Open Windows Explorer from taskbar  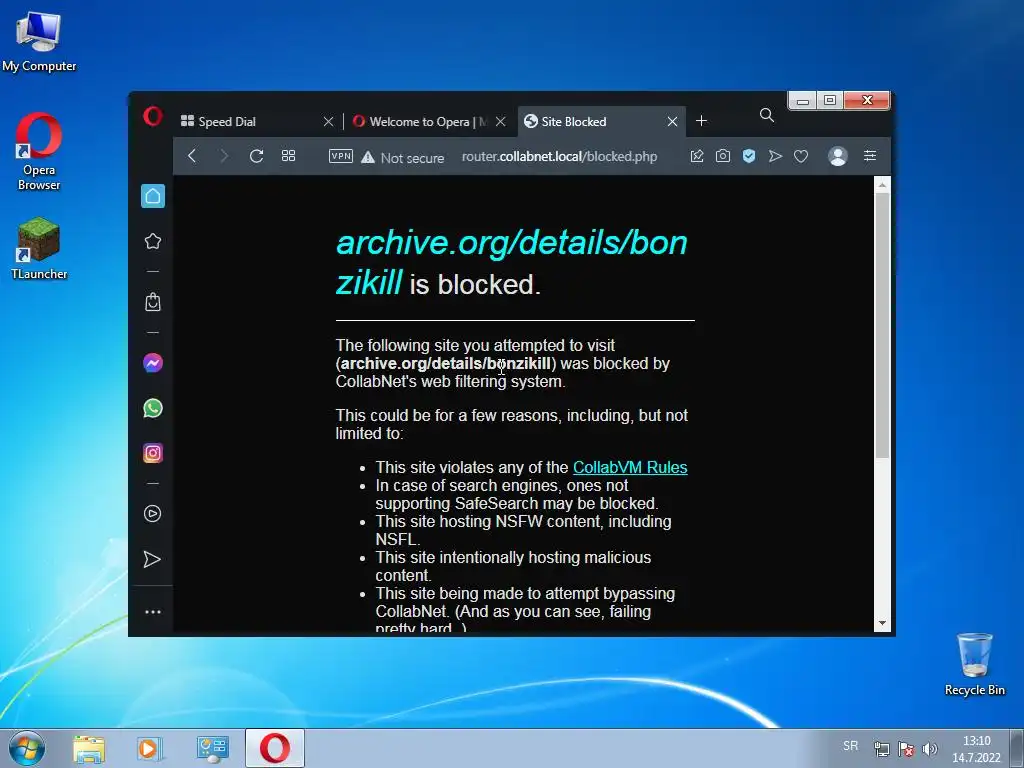pos(89,748)
